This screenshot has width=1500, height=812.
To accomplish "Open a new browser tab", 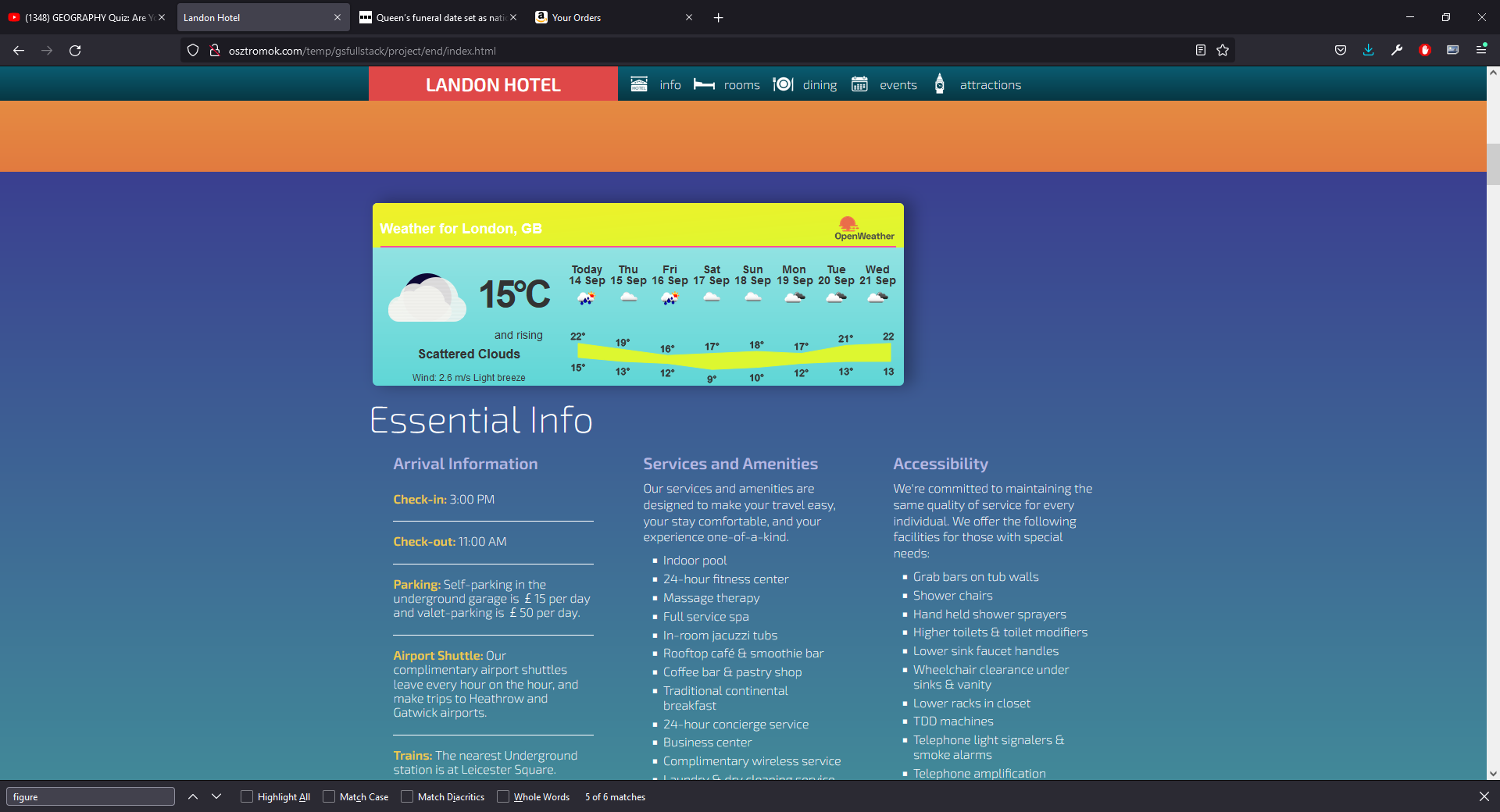I will pyautogui.click(x=719, y=17).
